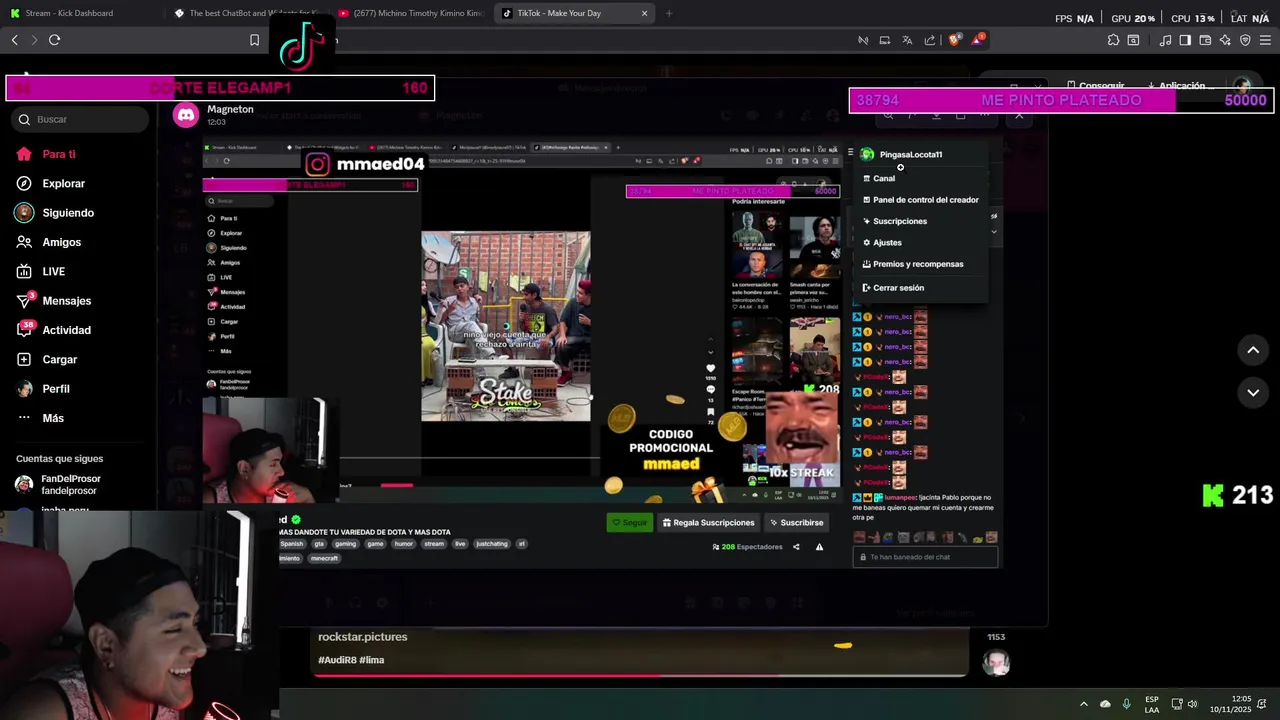Click the microphone tray icon
Viewport: 1280px width, 720px height.
tap(1127, 704)
